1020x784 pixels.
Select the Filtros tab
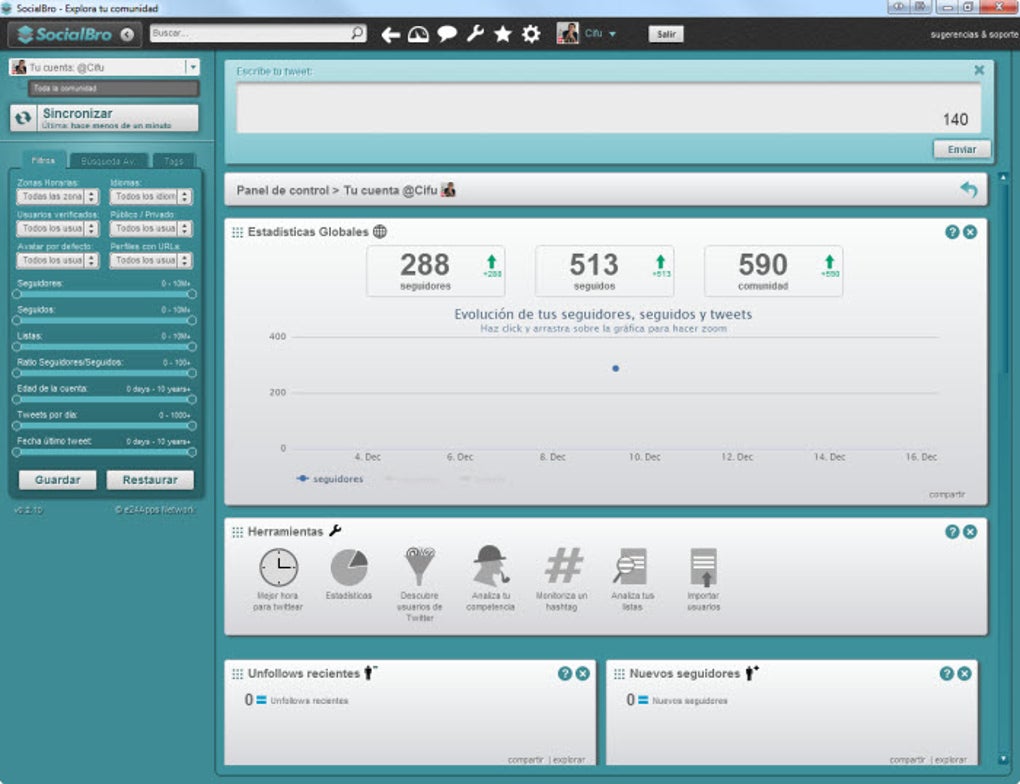click(44, 160)
